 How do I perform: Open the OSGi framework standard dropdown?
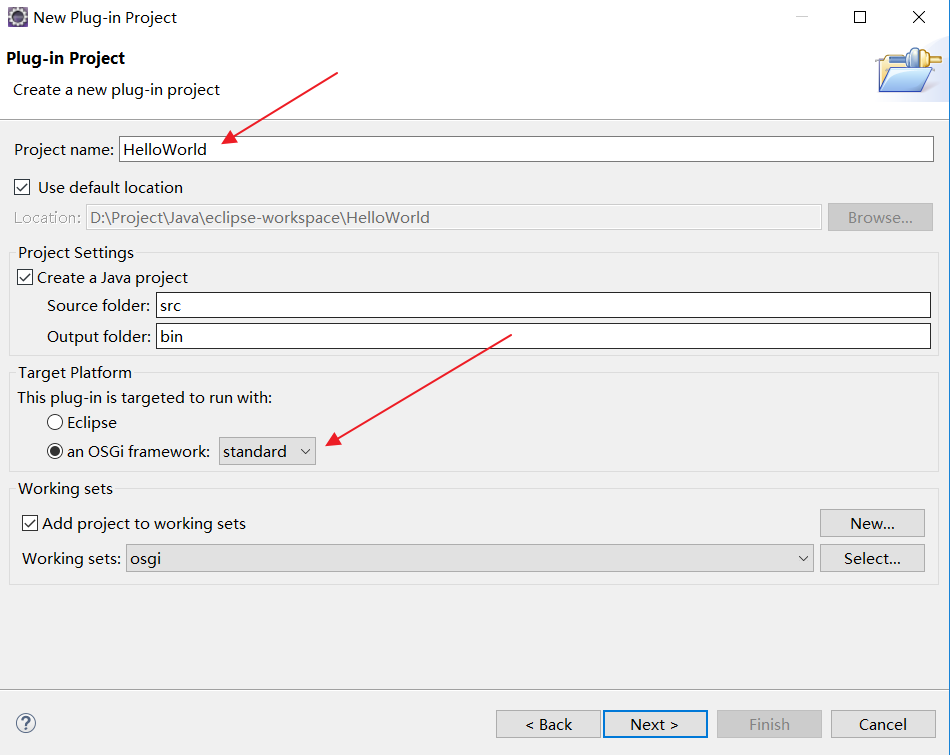(267, 451)
